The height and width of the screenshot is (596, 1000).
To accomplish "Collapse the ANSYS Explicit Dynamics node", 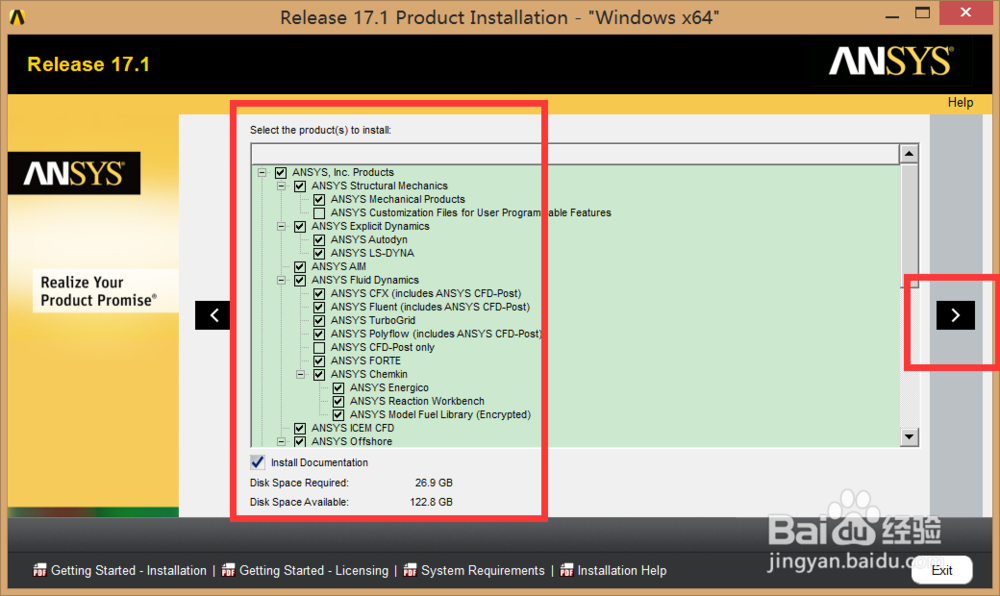I will [281, 226].
